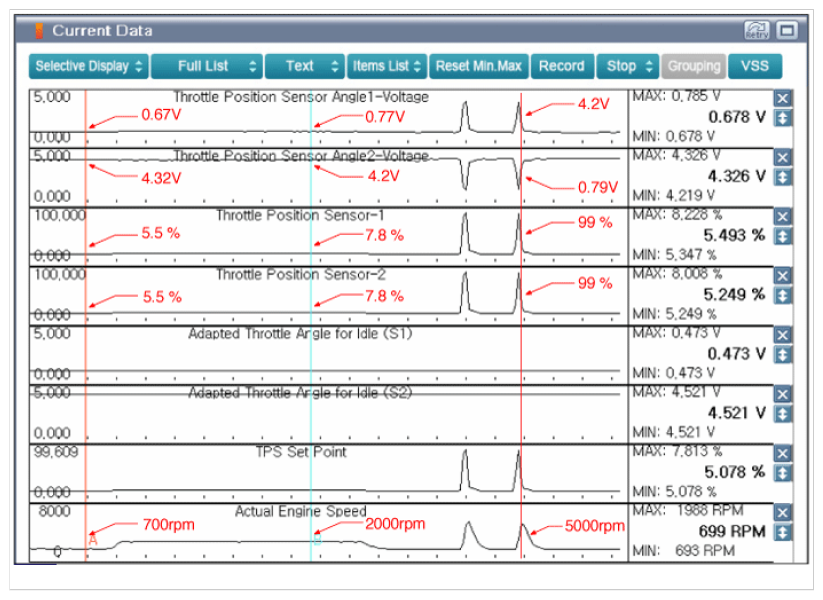Click the Retry icon in title bar
This screenshot has height=600, width=823.
757,31
